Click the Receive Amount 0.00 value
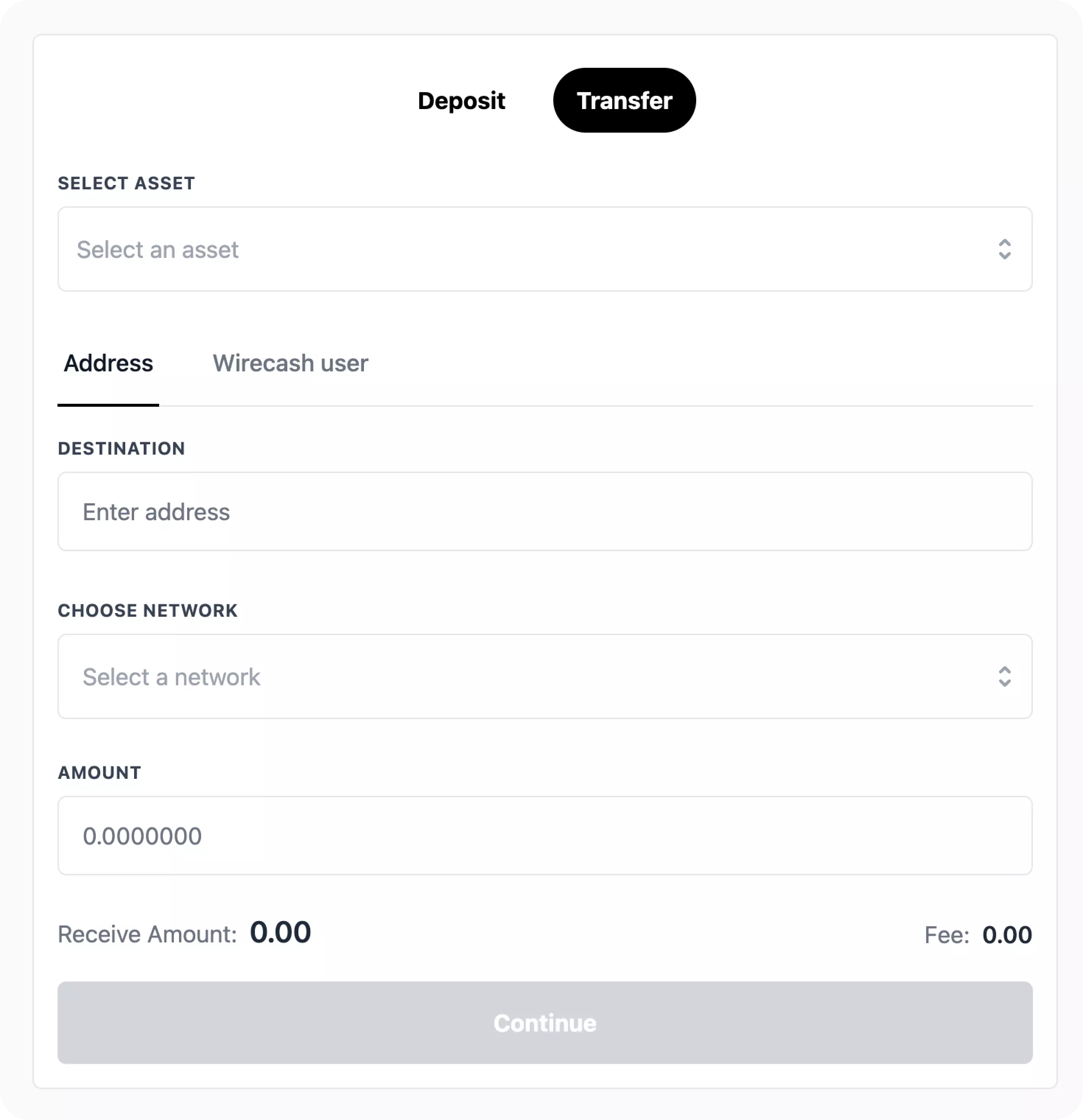Screen dimensions: 1083x1120 280,932
